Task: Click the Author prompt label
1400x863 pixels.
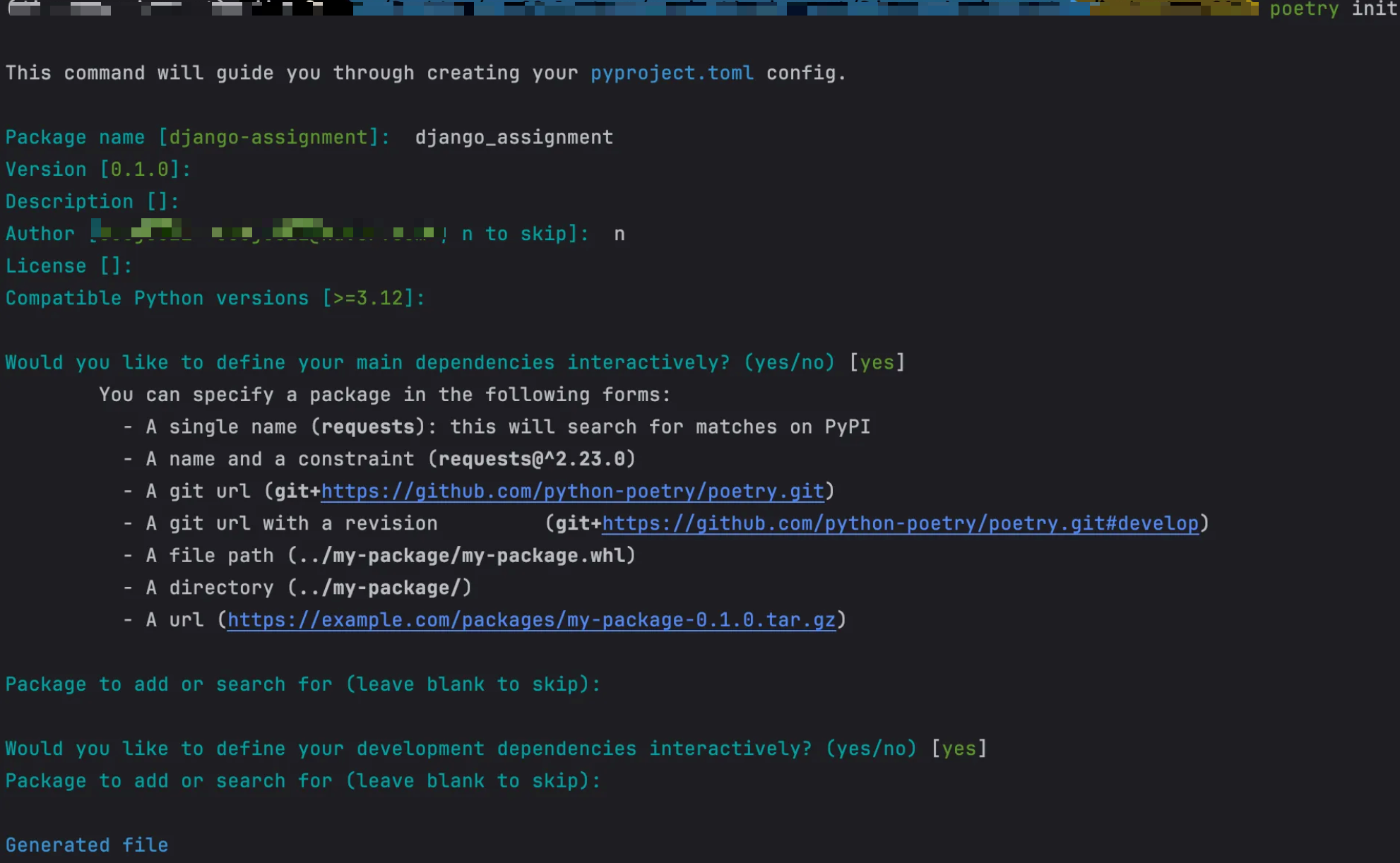Action: pos(40,234)
